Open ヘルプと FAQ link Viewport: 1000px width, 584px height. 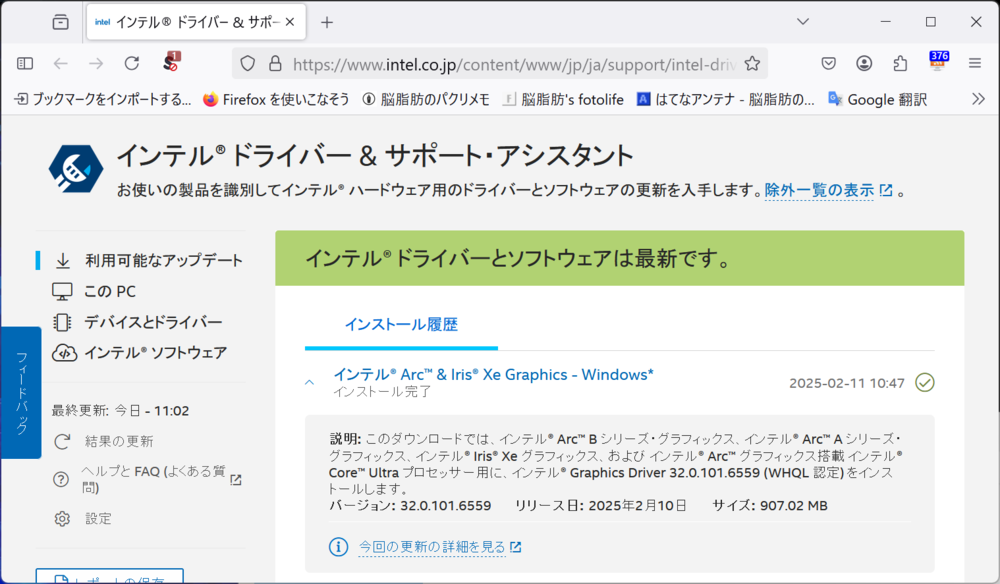tap(153, 479)
